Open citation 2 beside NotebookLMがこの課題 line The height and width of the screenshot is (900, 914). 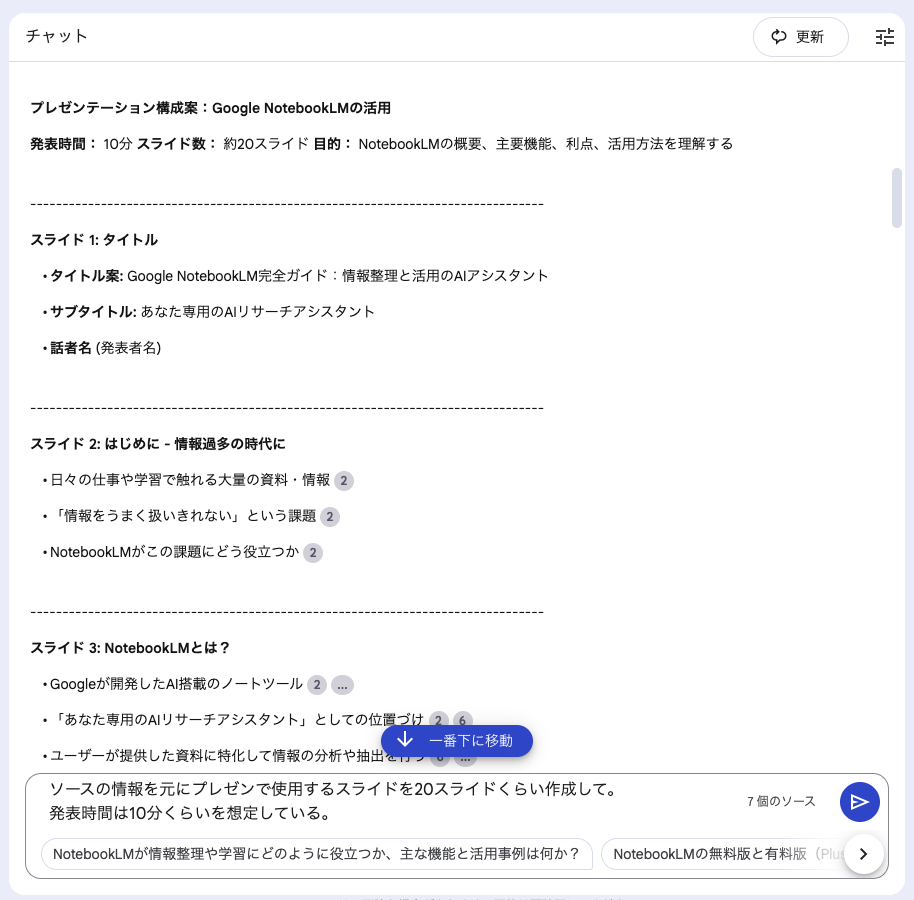313,553
